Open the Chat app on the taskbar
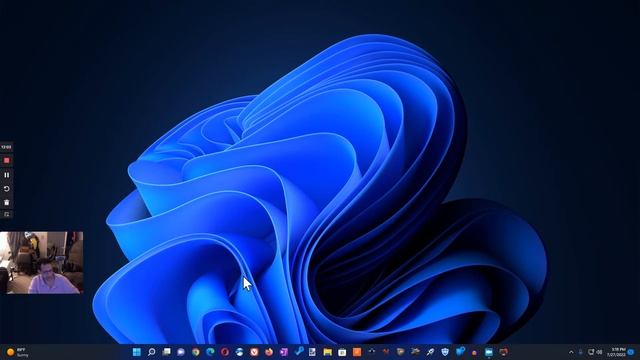The width and height of the screenshot is (640, 360). [181, 352]
